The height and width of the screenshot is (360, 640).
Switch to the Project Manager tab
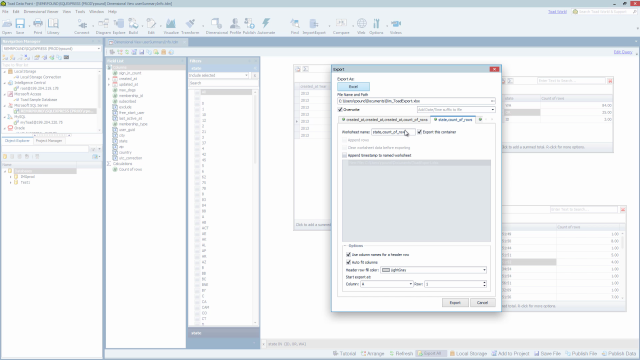pos(49,140)
